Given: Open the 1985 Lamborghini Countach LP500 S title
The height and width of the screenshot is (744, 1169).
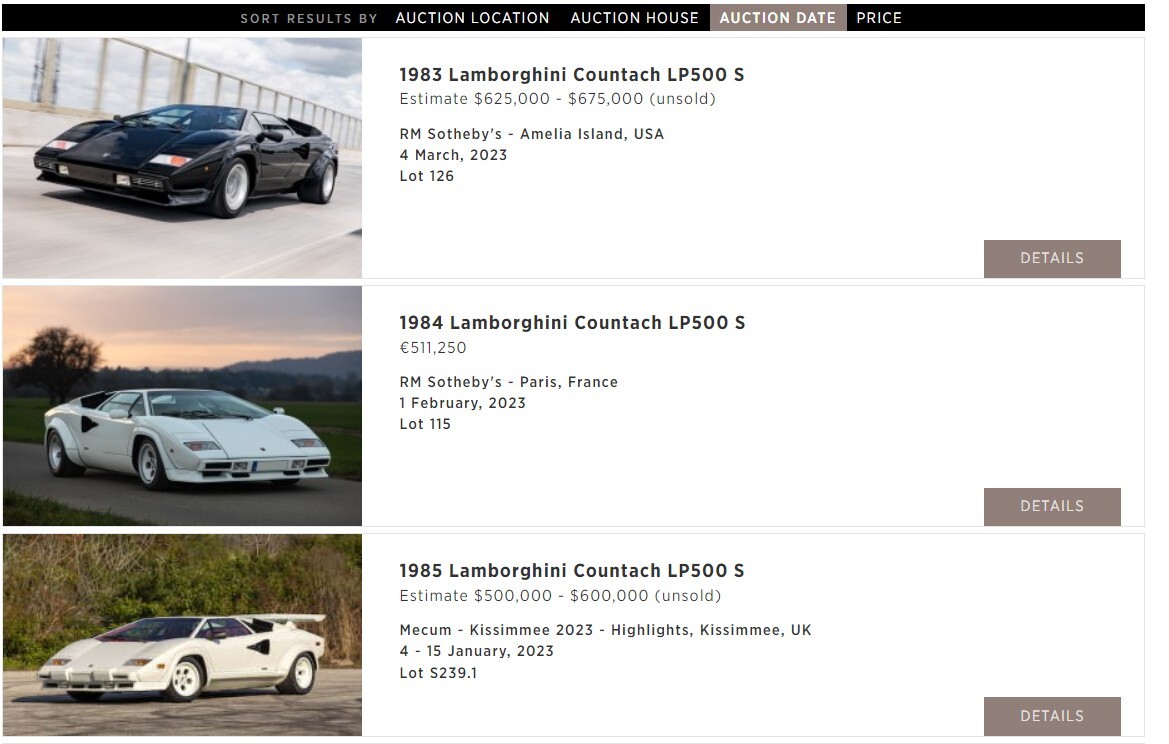Looking at the screenshot, I should tap(572, 571).
